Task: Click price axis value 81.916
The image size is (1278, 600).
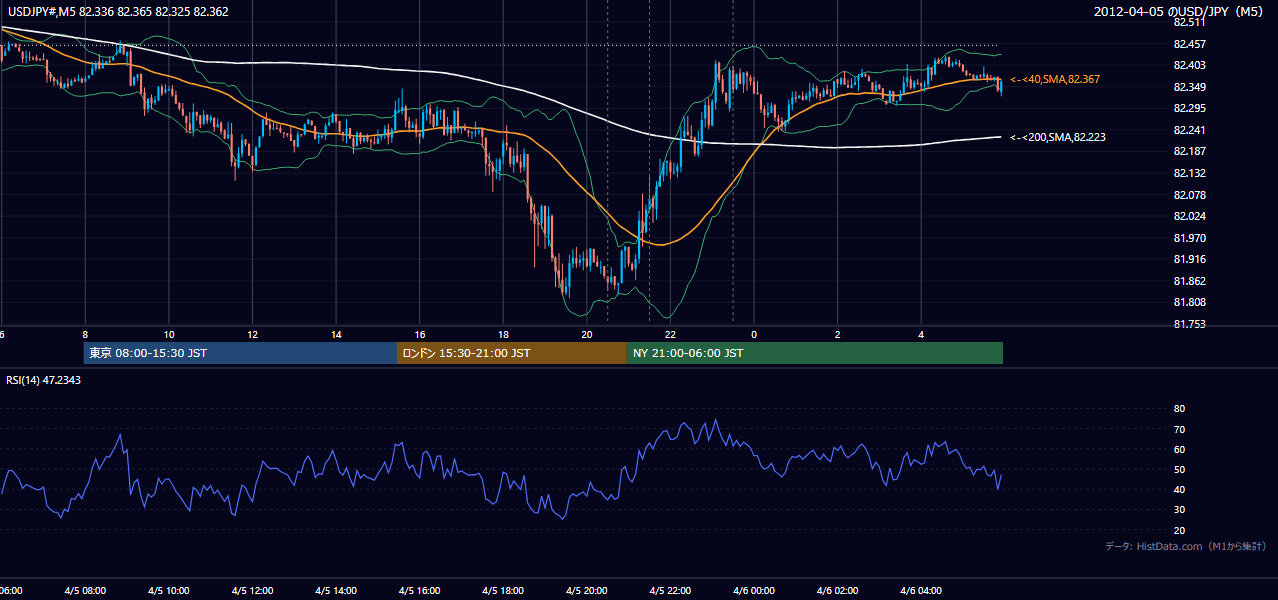Action: point(1190,259)
